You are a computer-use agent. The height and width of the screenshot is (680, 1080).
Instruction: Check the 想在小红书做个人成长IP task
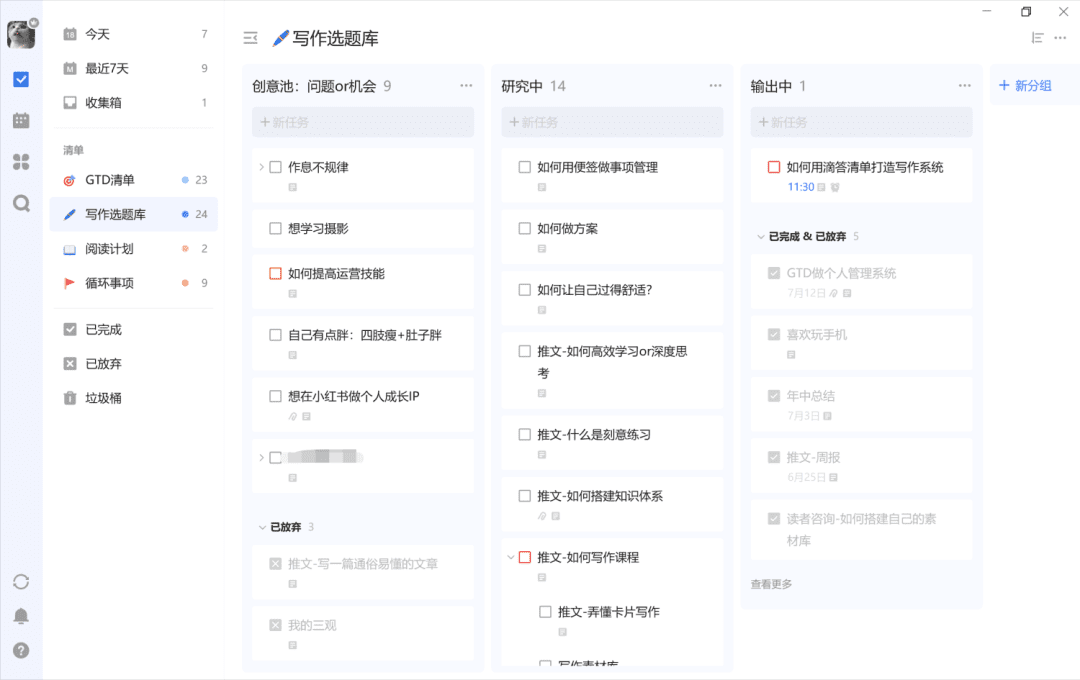point(276,397)
